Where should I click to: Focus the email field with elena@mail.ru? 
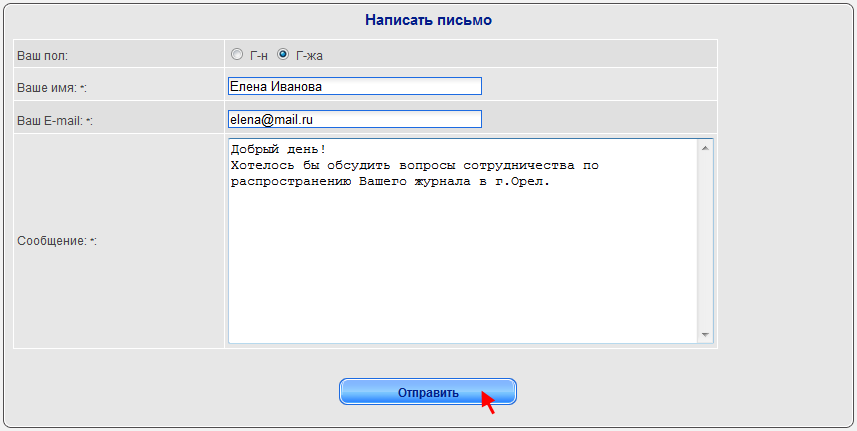click(x=355, y=119)
